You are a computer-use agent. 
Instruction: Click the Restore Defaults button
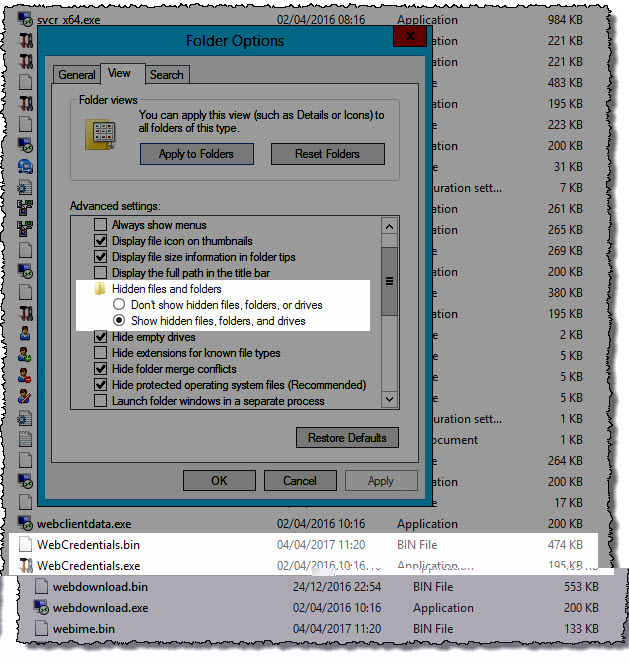(x=347, y=438)
